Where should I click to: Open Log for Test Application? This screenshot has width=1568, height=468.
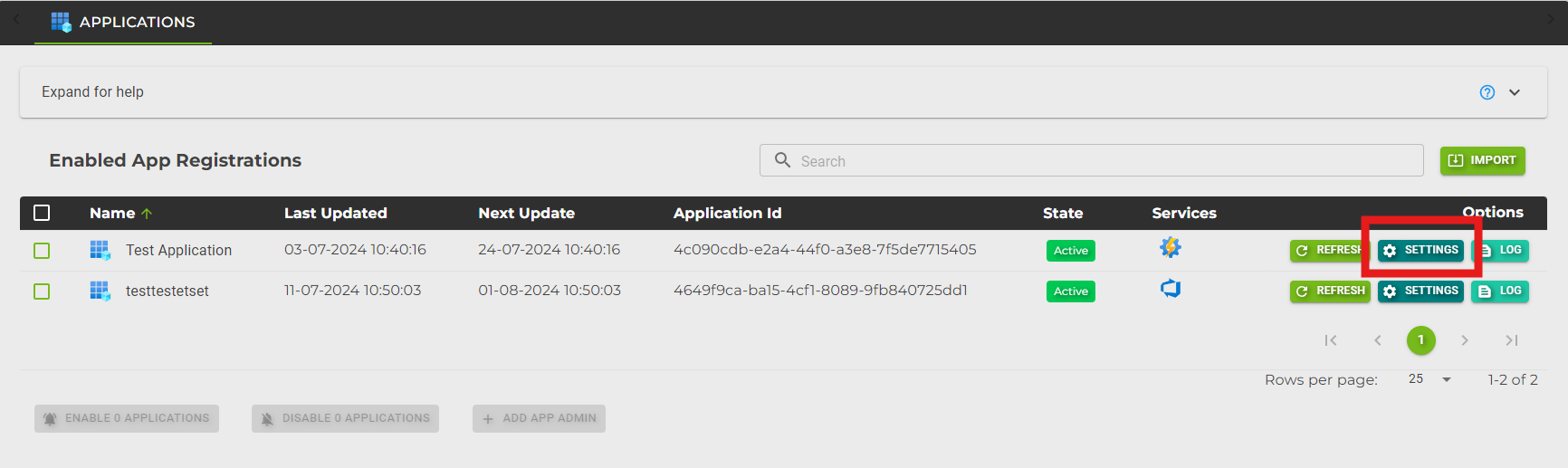[1500, 251]
